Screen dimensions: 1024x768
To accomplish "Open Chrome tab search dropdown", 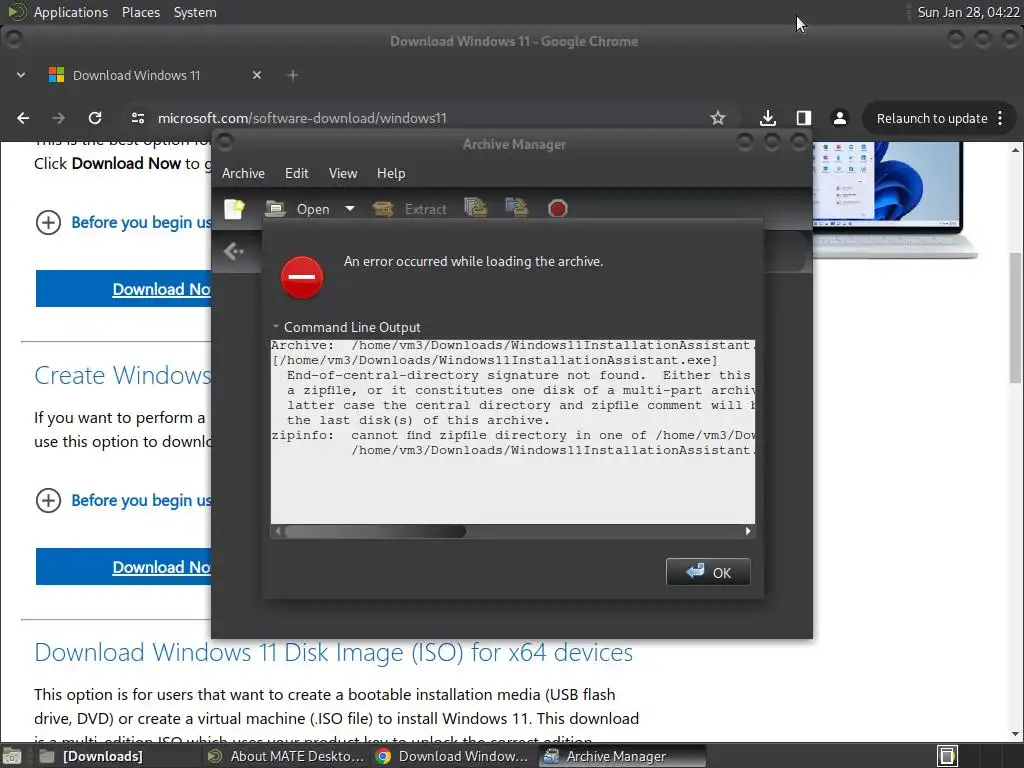I will point(21,75).
